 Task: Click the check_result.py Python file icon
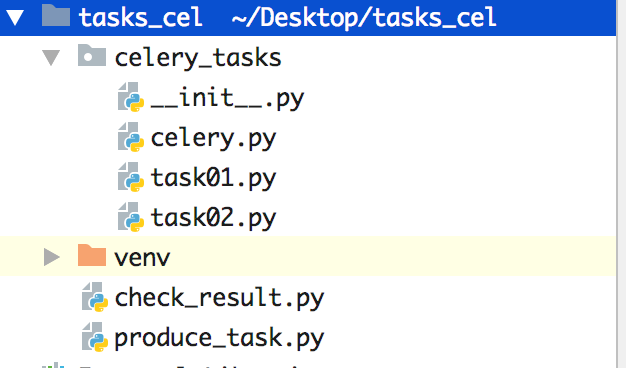(95, 297)
